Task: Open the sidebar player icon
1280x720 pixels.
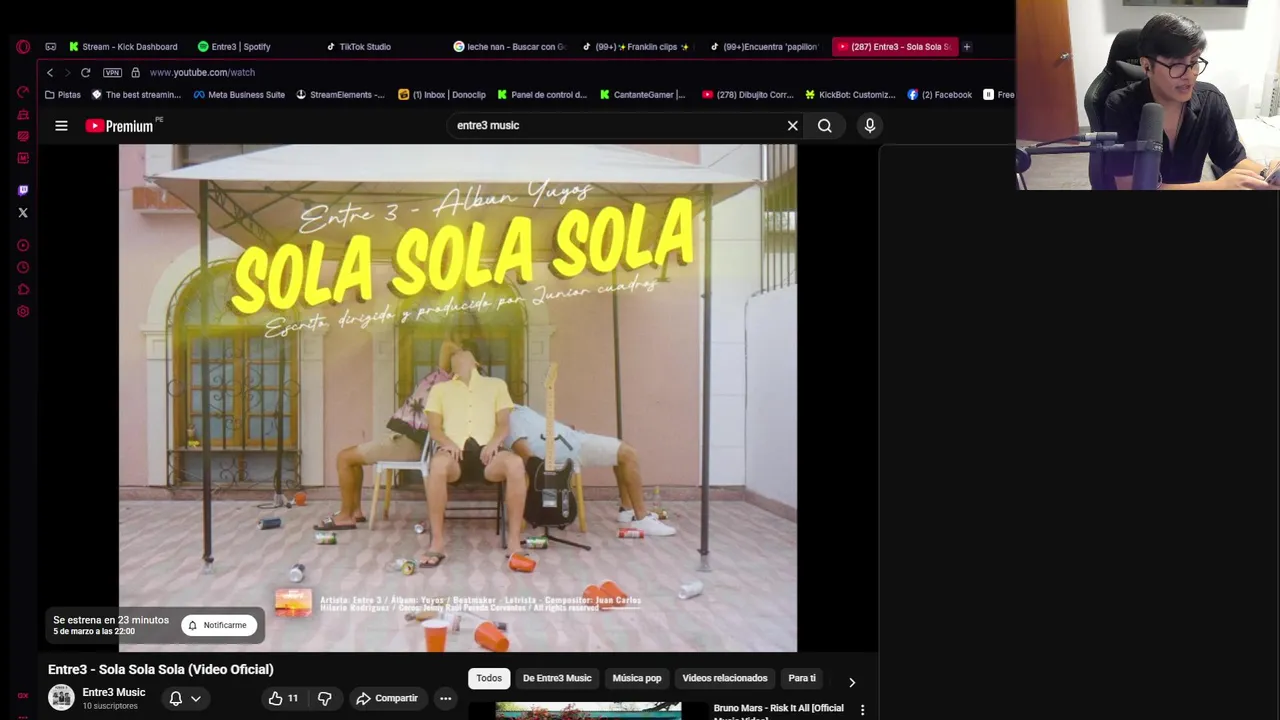Action: click(23, 245)
